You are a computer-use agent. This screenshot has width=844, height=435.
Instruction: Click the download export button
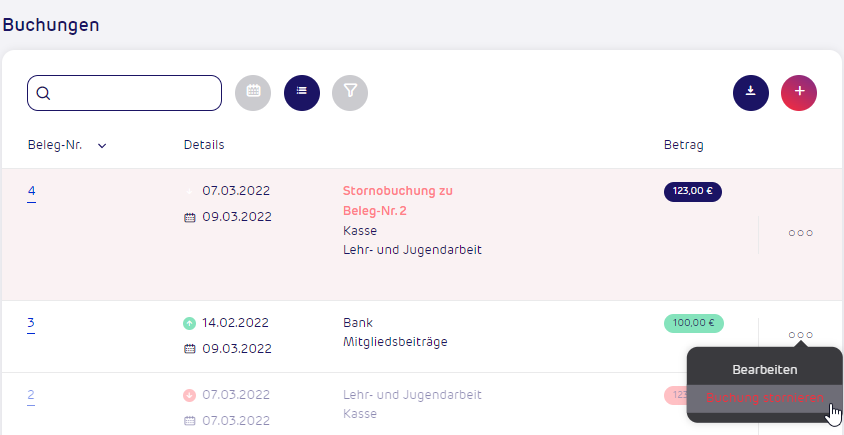[751, 93]
